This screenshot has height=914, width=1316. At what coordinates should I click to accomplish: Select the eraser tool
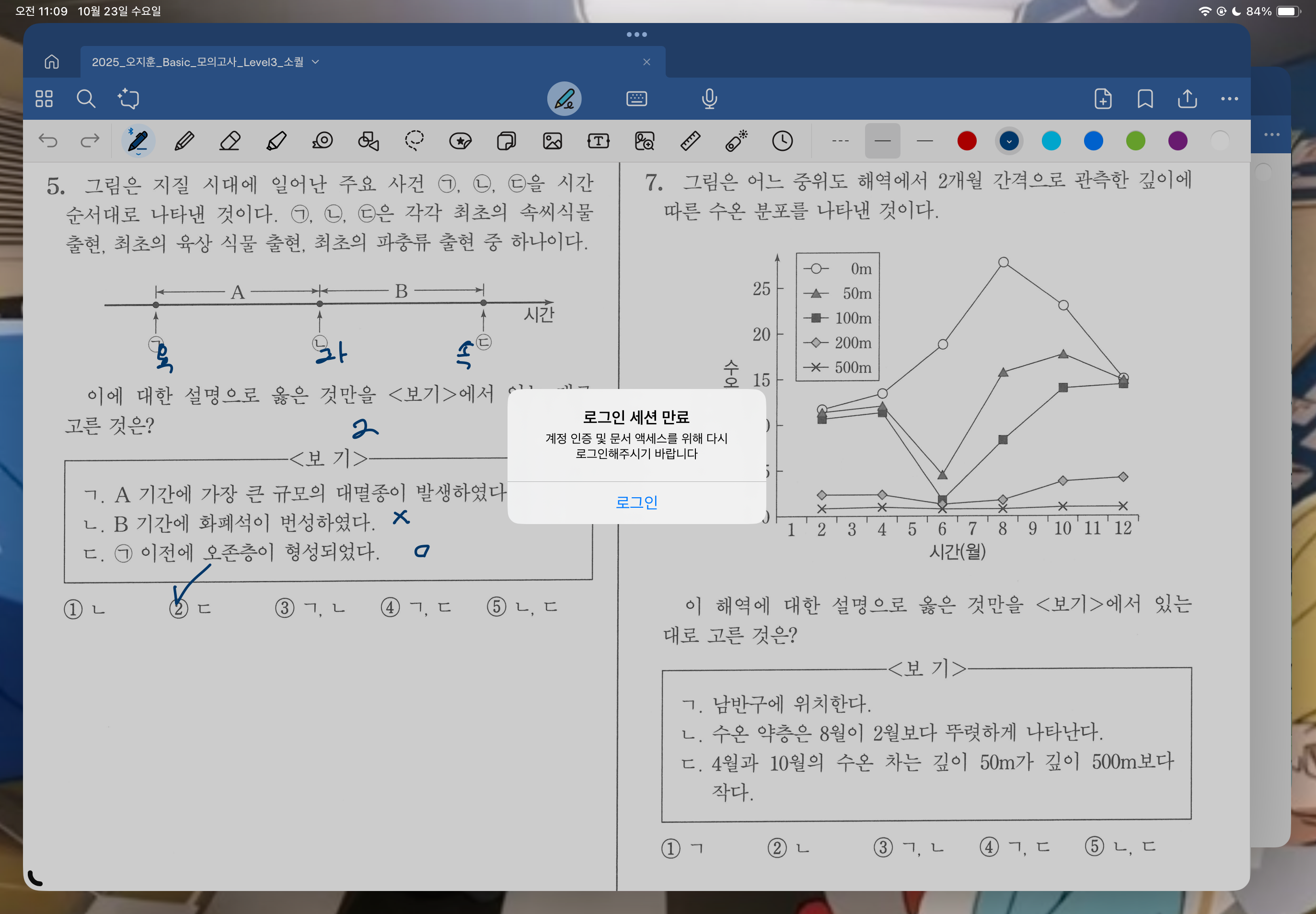(230, 141)
